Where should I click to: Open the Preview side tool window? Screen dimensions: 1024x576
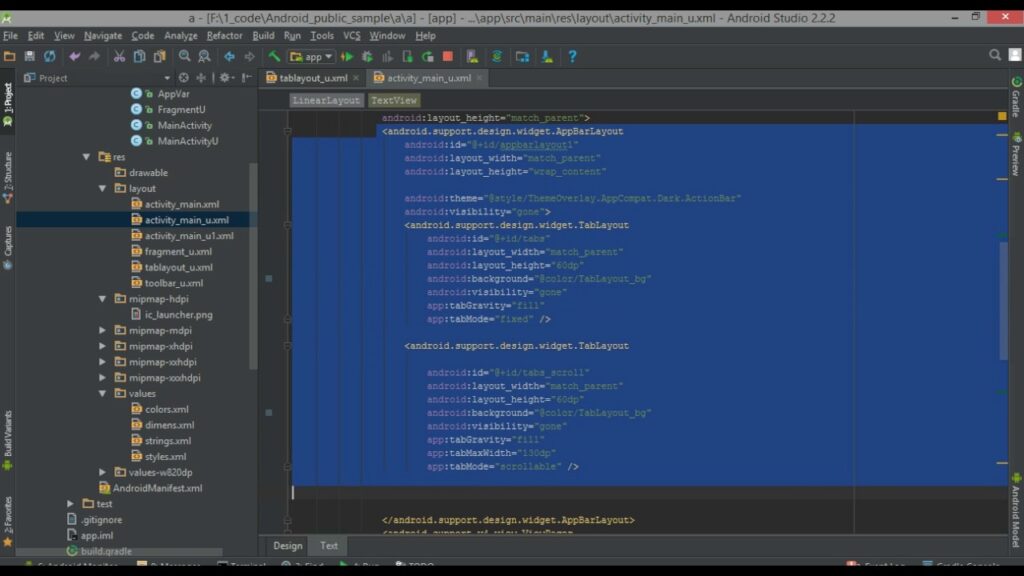[1016, 154]
